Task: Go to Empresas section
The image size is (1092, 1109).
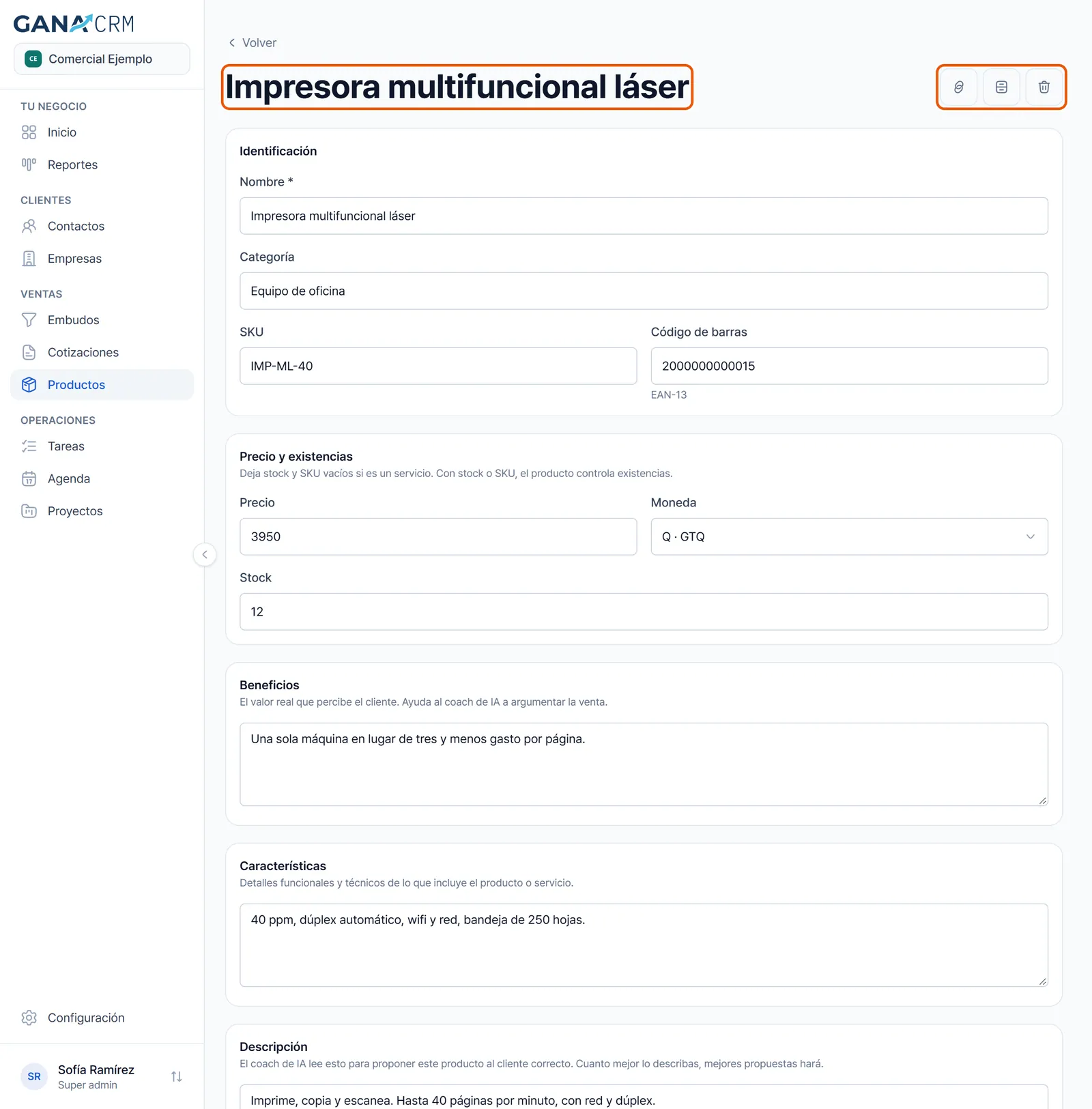Action: (x=102, y=259)
